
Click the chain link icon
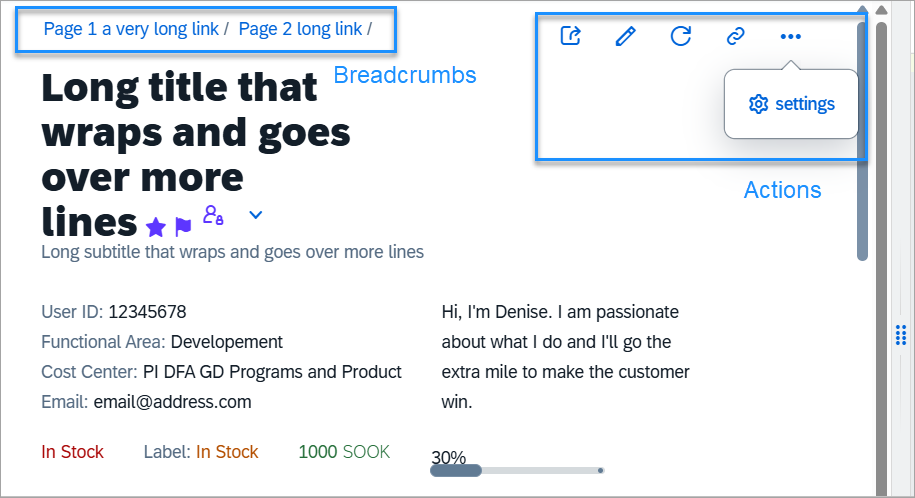[x=735, y=36]
